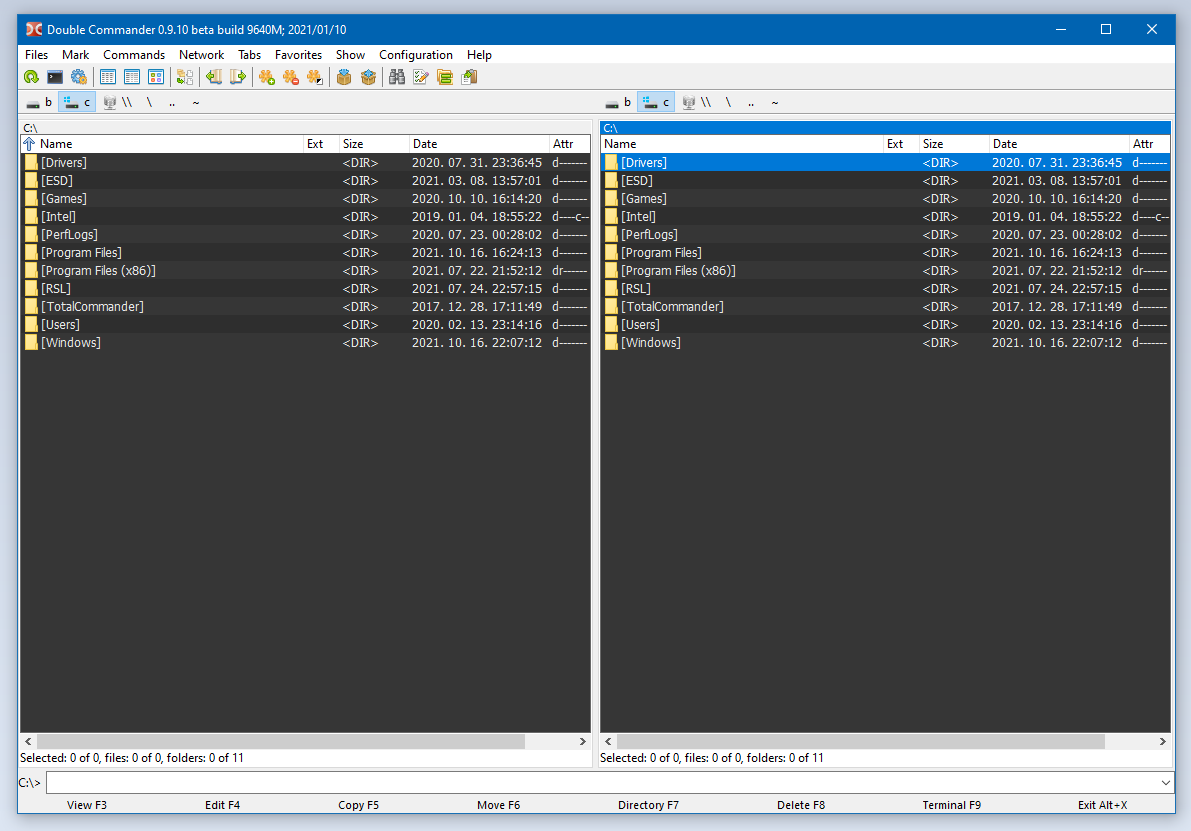
Task: Open Options via gear toolbar icon
Action: (79, 77)
